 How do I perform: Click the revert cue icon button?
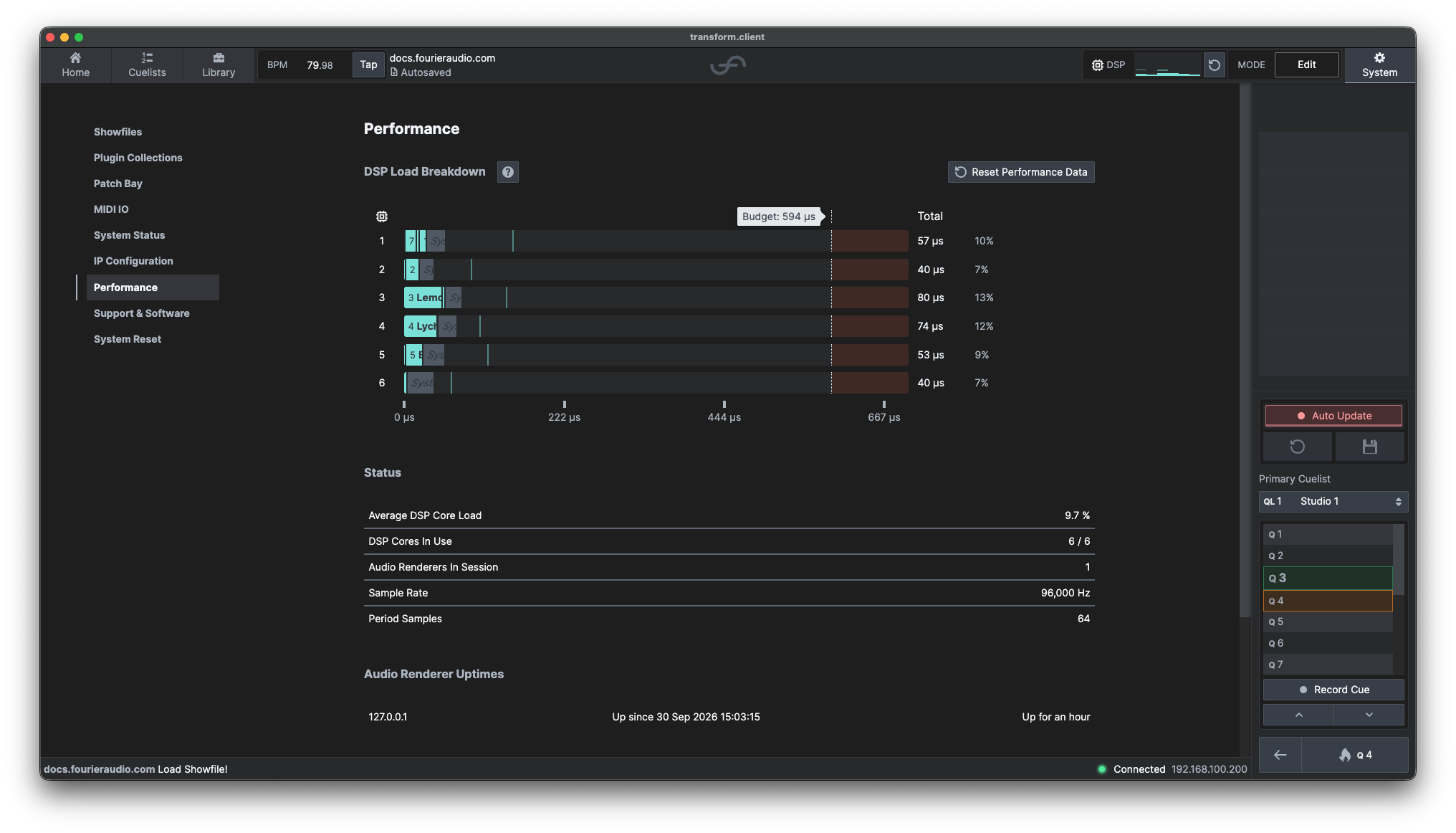1297,447
